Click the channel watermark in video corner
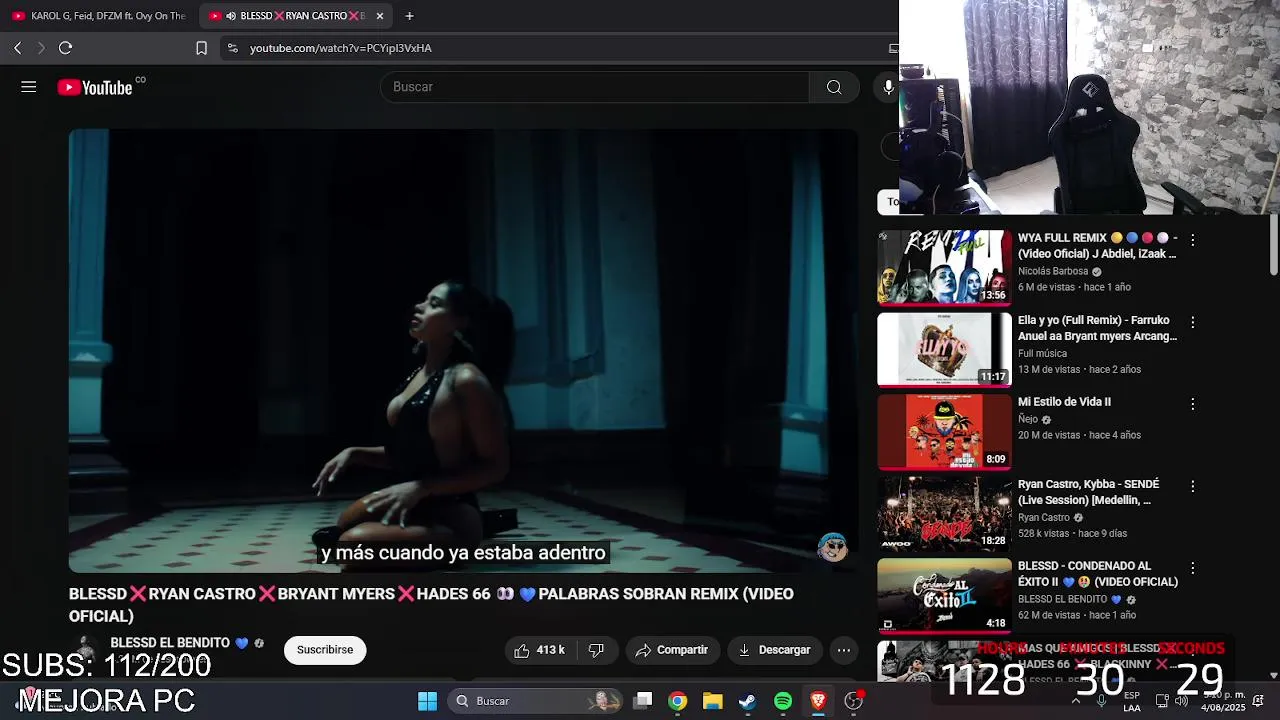The width and height of the screenshot is (1280, 720). tap(832, 547)
